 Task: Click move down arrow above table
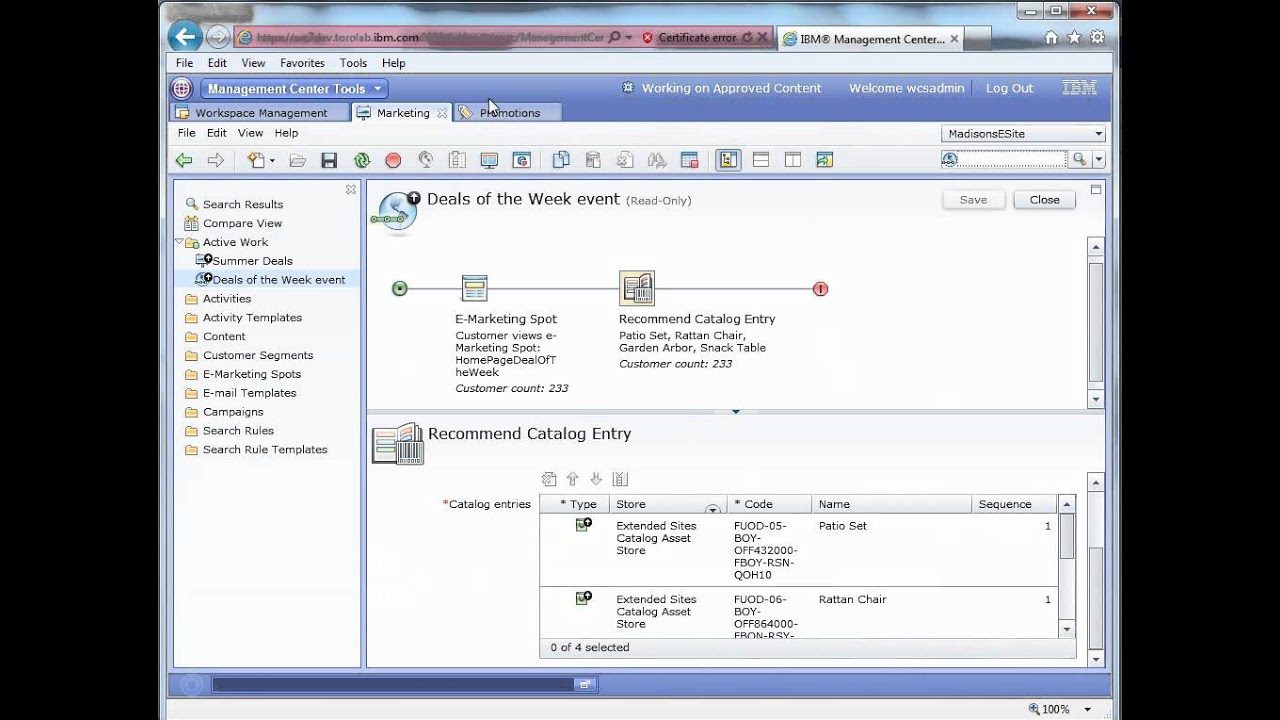coord(596,479)
